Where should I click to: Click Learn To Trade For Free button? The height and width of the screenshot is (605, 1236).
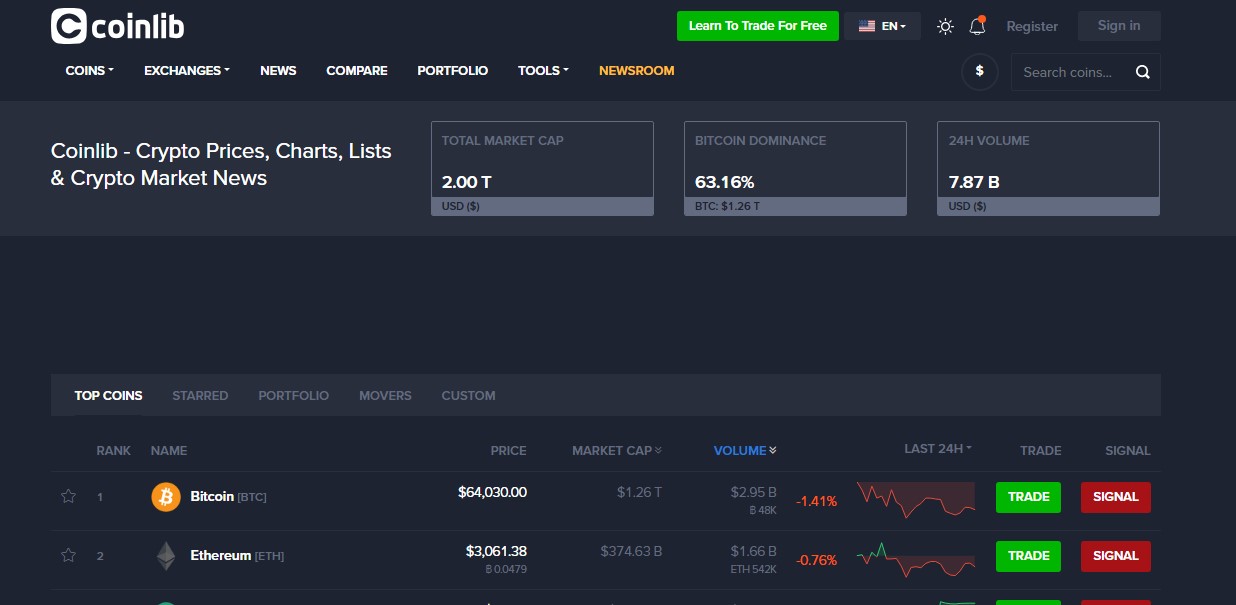click(758, 26)
